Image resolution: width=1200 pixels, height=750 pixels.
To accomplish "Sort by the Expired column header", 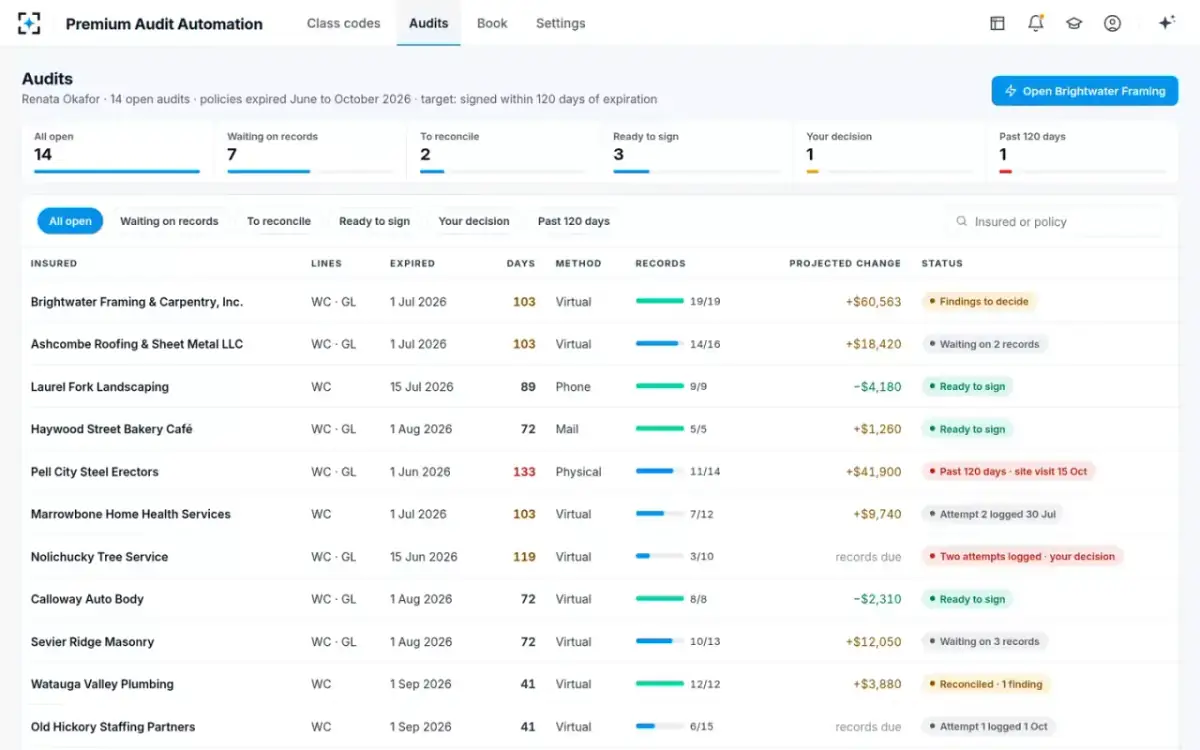I will 412,264.
